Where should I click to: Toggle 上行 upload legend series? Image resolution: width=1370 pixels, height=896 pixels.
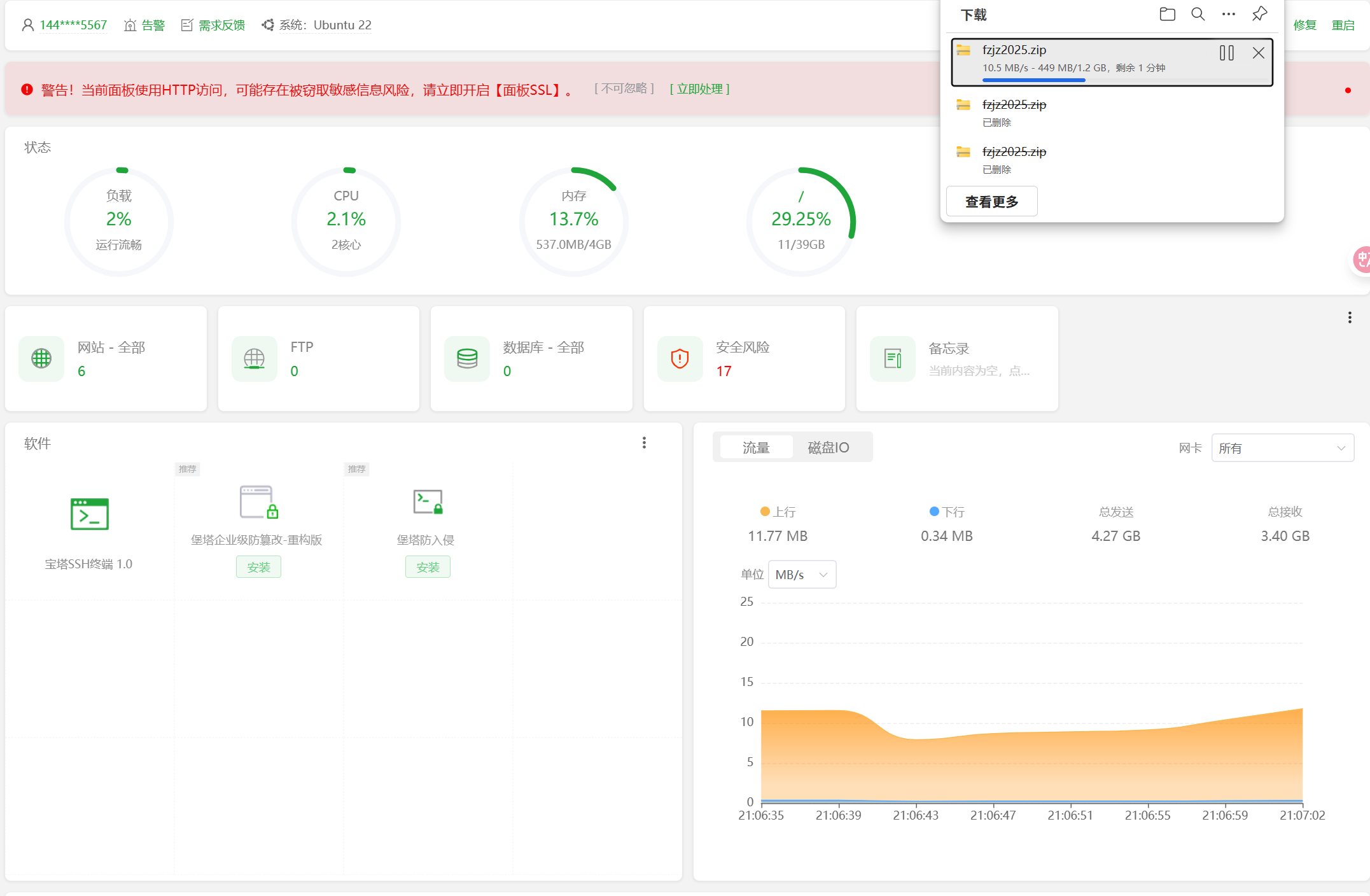pyautogui.click(x=778, y=512)
